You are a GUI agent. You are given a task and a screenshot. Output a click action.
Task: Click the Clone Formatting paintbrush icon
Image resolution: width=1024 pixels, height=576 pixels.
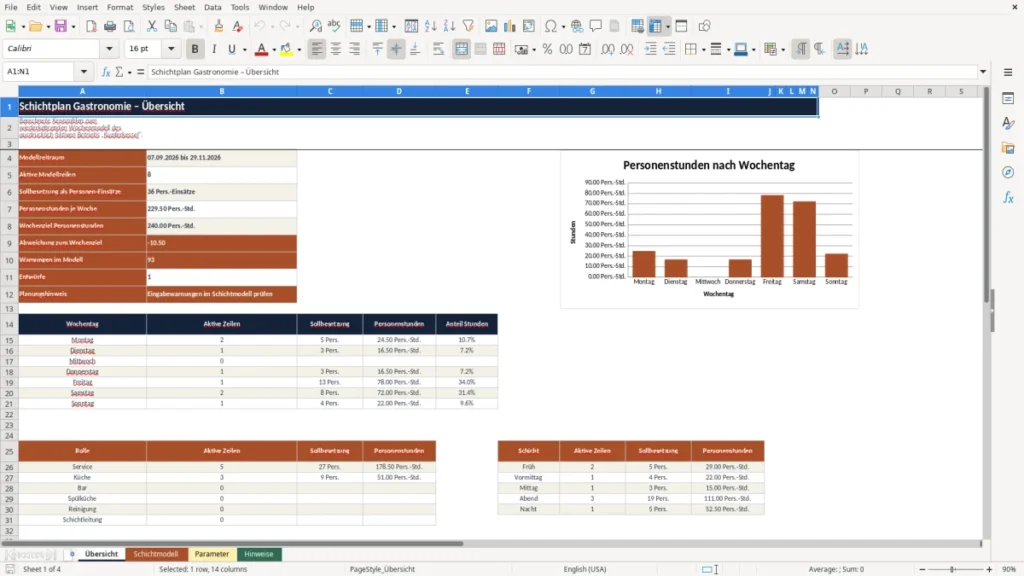click(219, 26)
